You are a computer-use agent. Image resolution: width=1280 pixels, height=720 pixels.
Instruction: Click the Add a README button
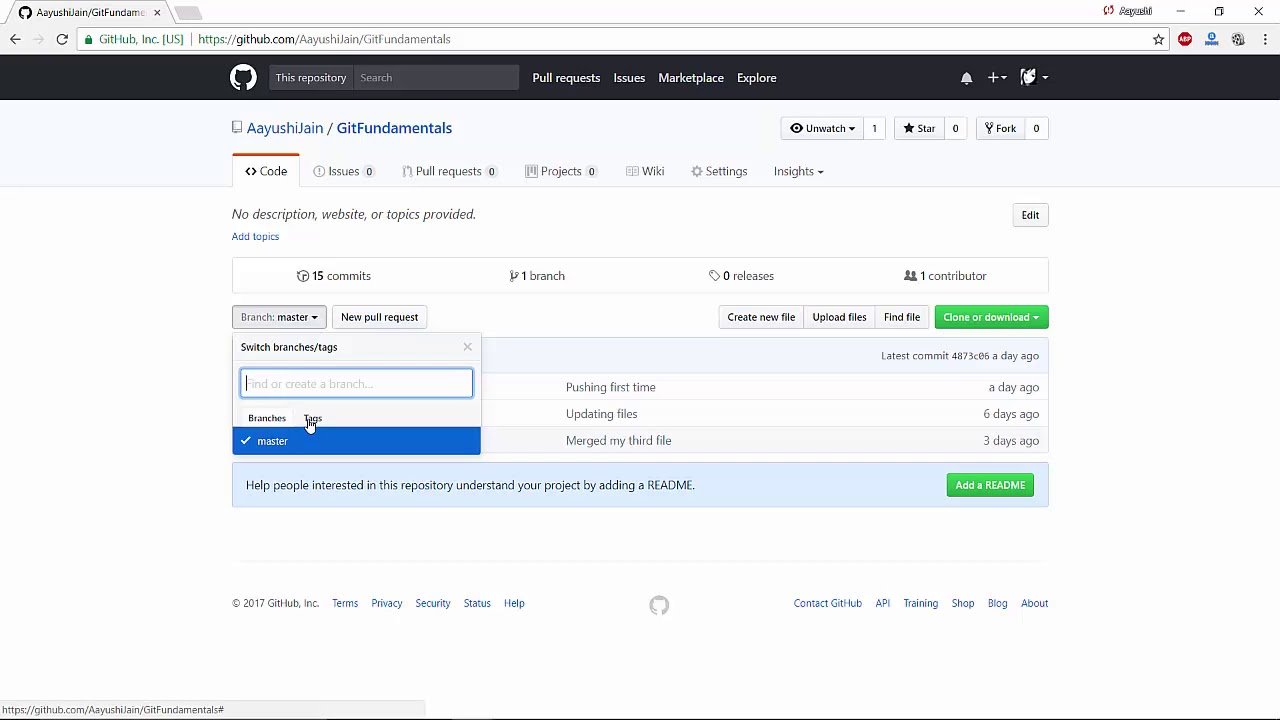(990, 485)
